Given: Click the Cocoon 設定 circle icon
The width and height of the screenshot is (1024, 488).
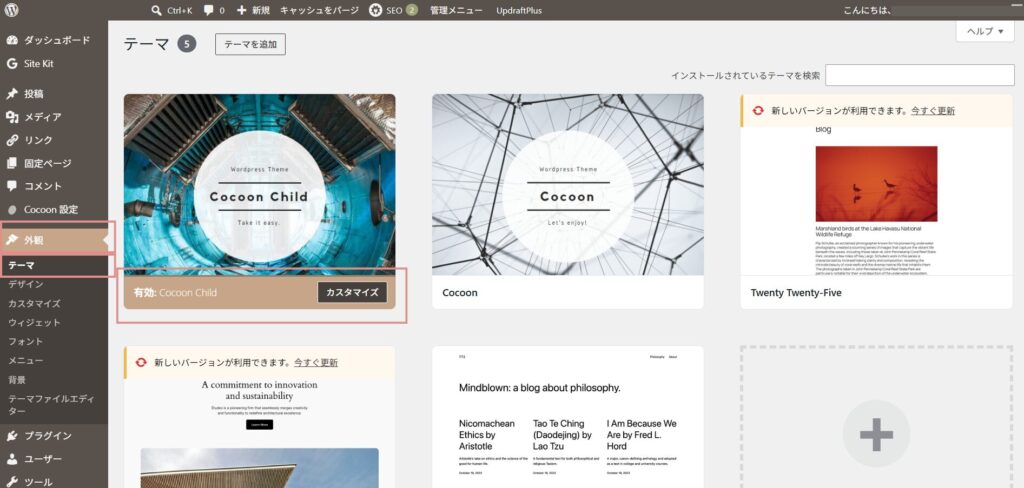Looking at the screenshot, I should tap(12, 210).
